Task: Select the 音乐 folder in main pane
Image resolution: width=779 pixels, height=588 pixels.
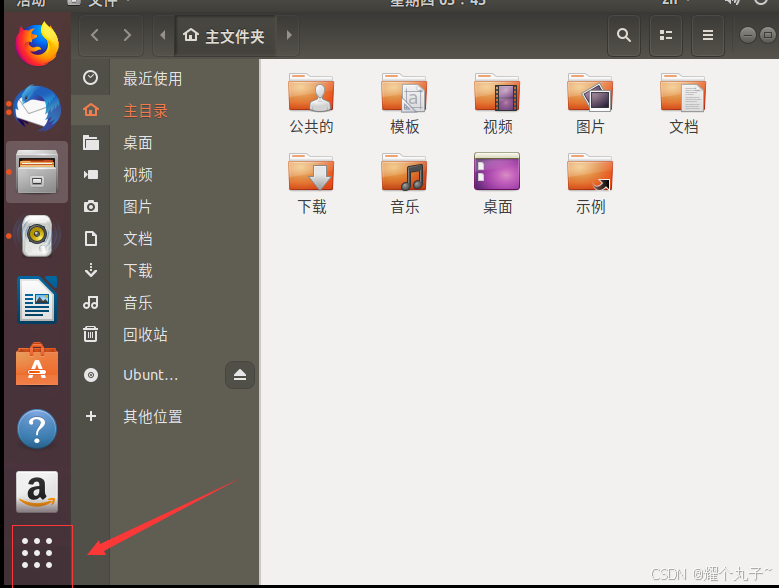Action: (x=404, y=184)
